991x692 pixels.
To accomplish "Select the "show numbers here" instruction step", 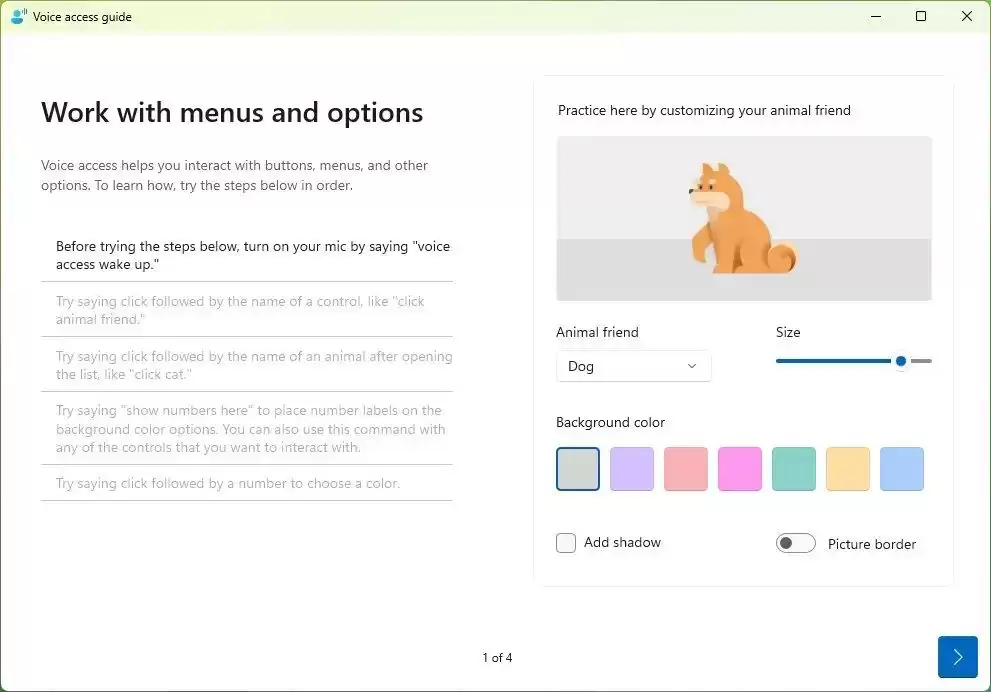I will point(247,428).
